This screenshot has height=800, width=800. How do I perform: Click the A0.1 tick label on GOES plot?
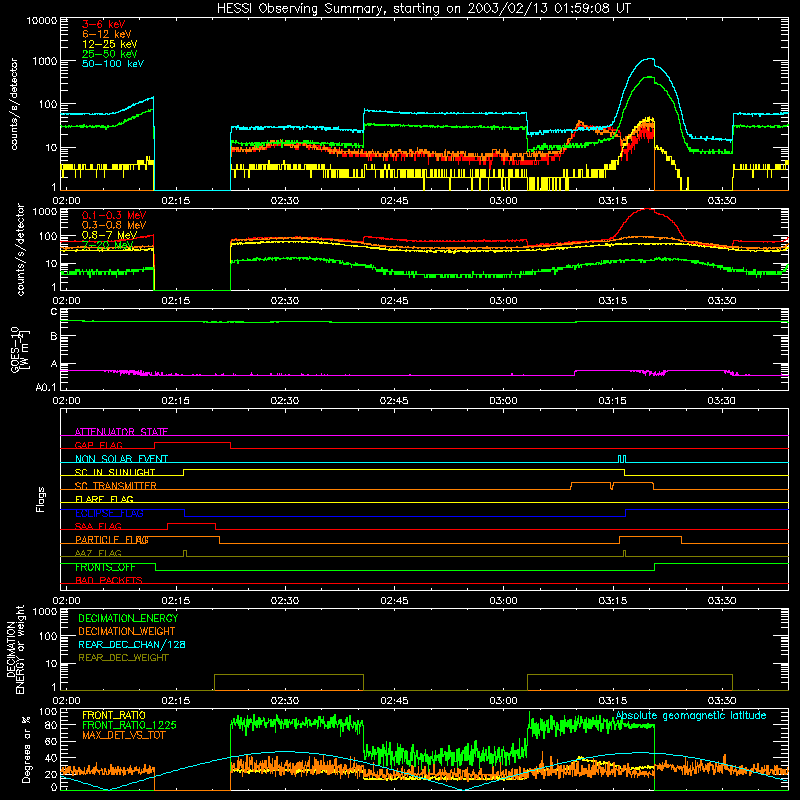tap(46, 388)
